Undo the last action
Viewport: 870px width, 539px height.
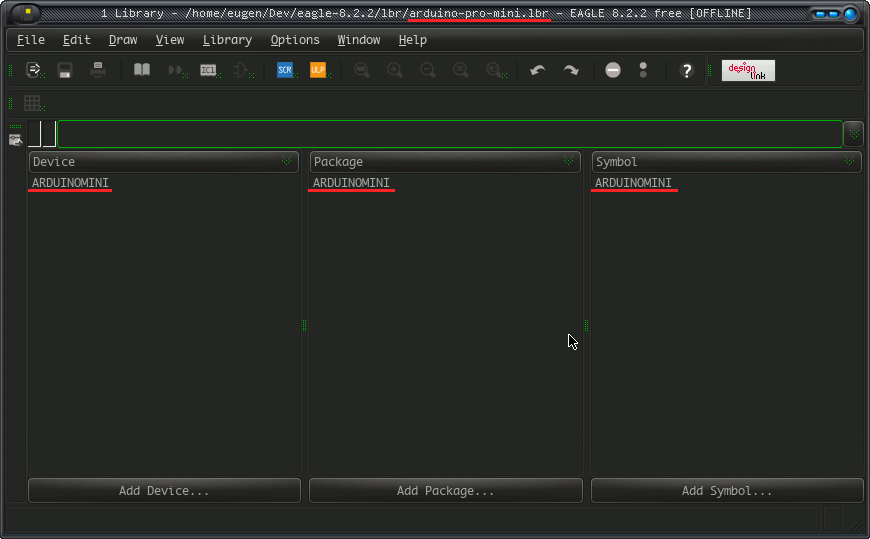[538, 70]
